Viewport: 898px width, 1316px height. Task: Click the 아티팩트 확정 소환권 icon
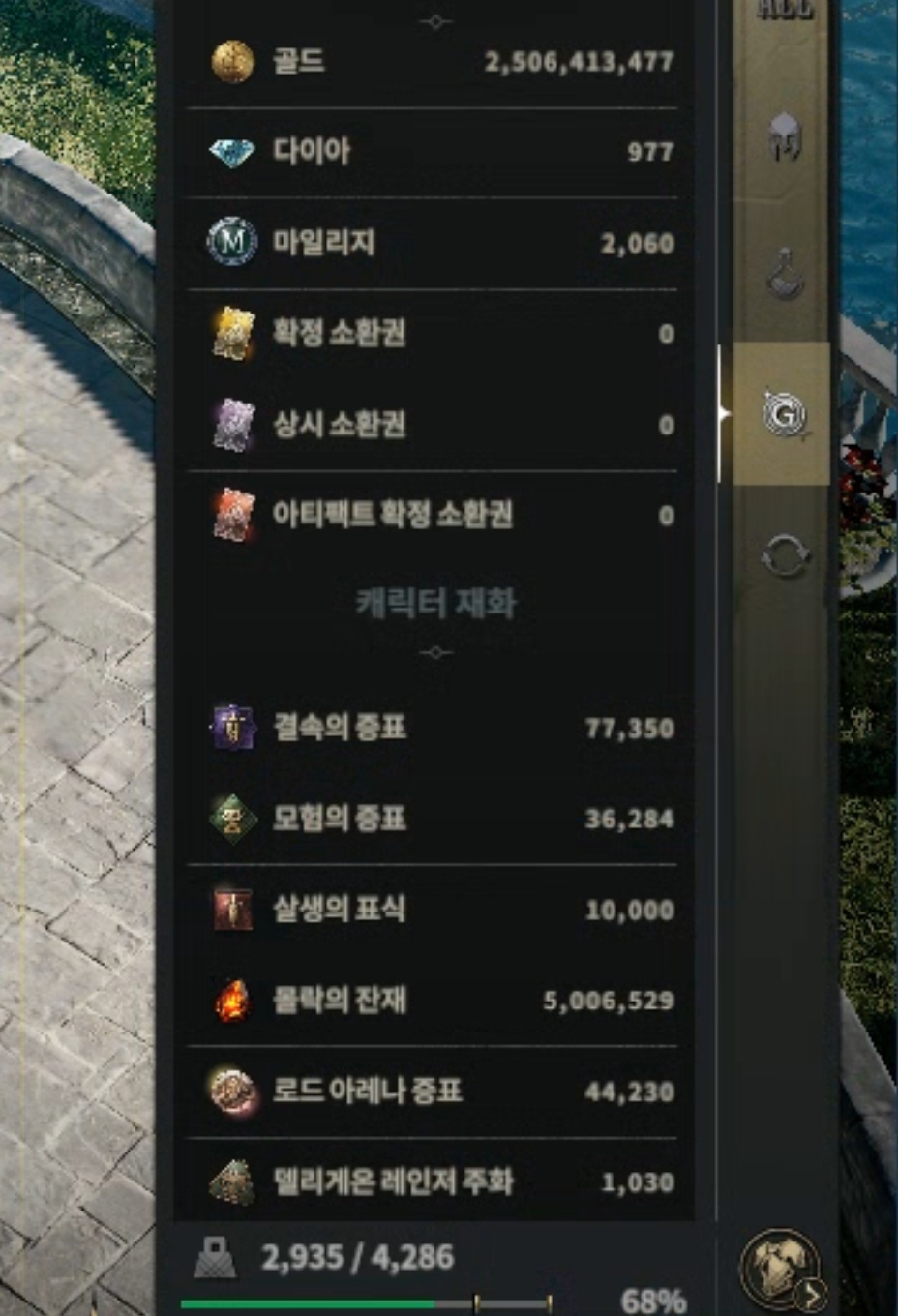[233, 515]
